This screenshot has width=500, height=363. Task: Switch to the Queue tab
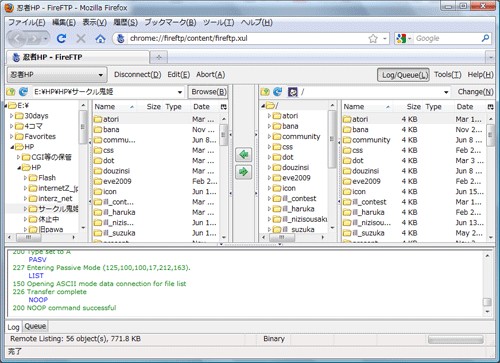point(35,326)
